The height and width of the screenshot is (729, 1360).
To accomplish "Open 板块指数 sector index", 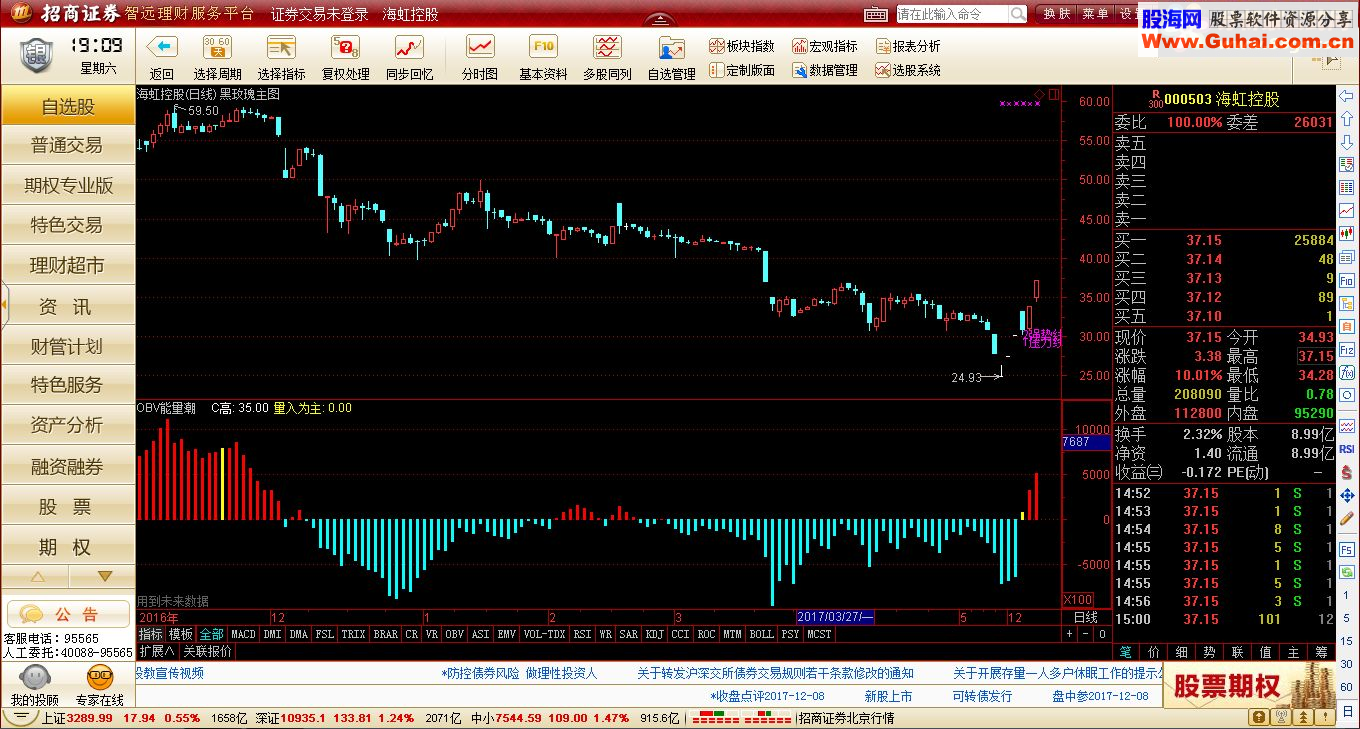I will (x=742, y=46).
